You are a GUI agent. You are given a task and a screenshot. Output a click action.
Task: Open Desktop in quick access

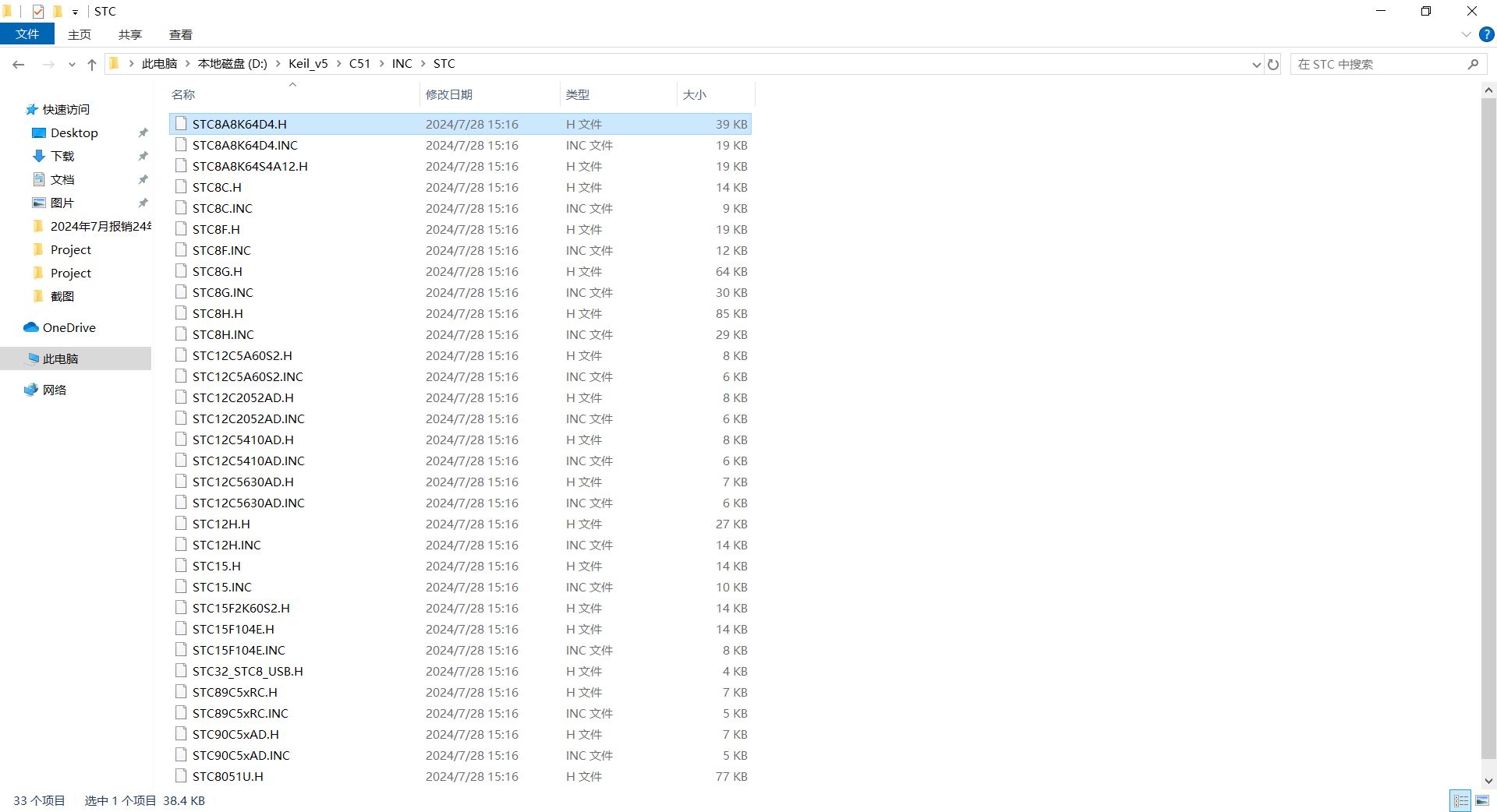point(74,132)
